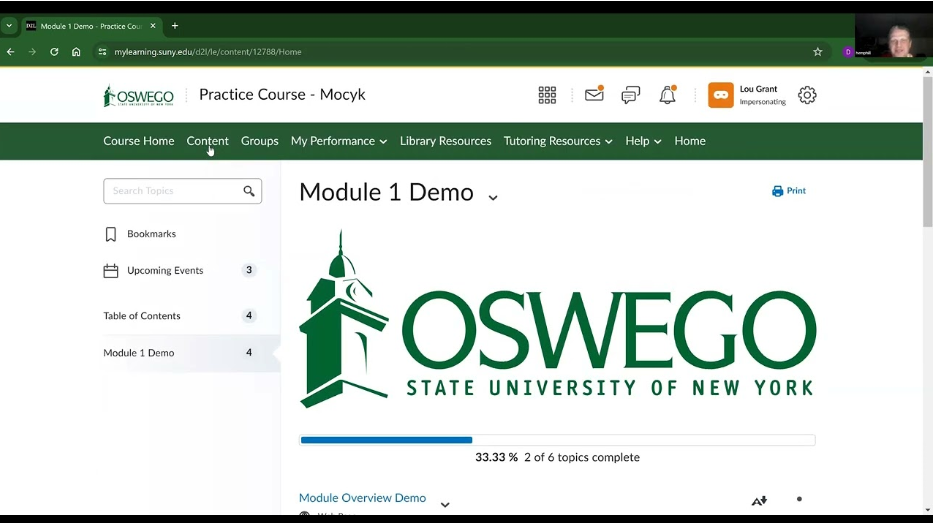Viewport: 933px width, 523px height.
Task: Click the printer icon beside Print
Action: tap(777, 191)
